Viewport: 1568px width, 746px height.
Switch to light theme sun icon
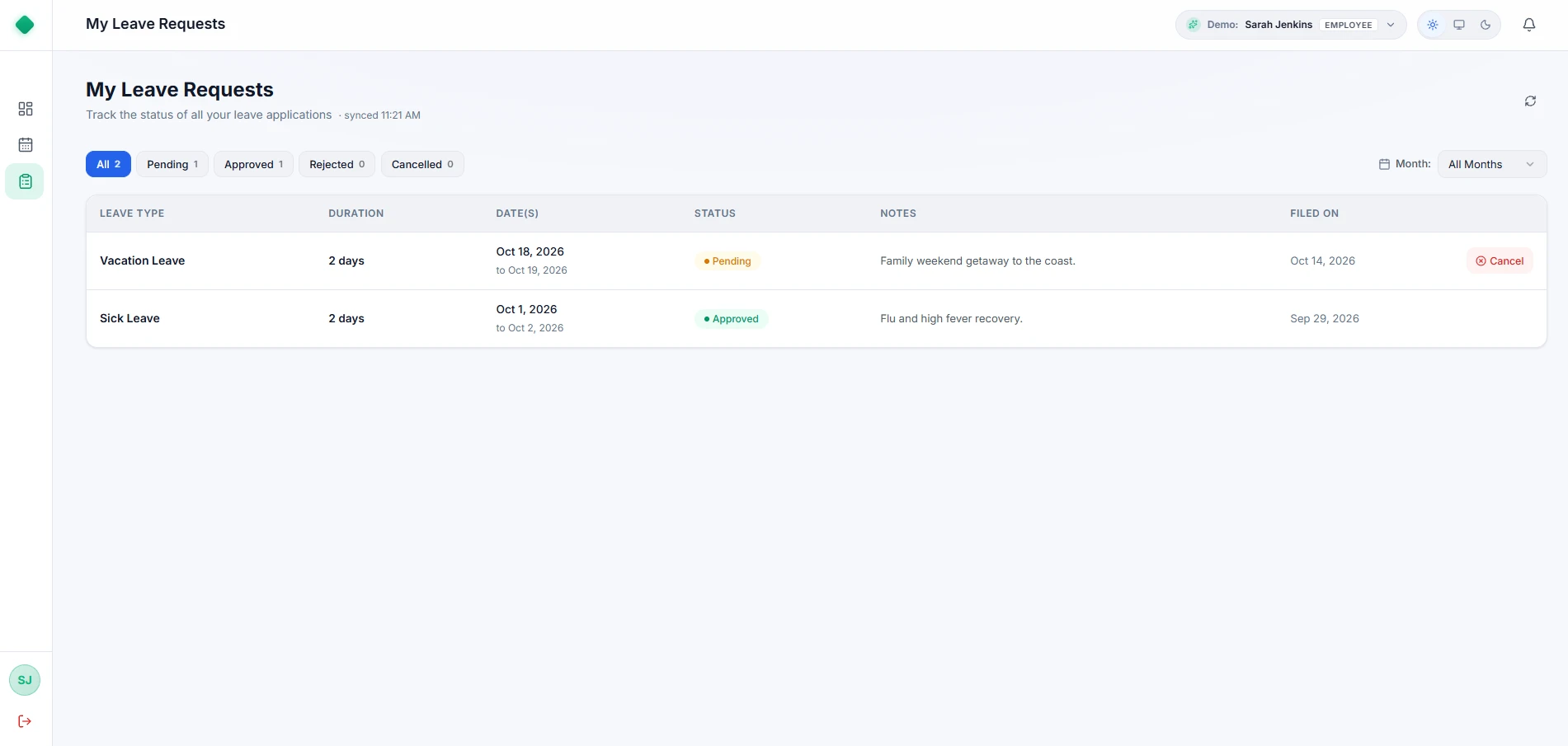click(x=1433, y=25)
